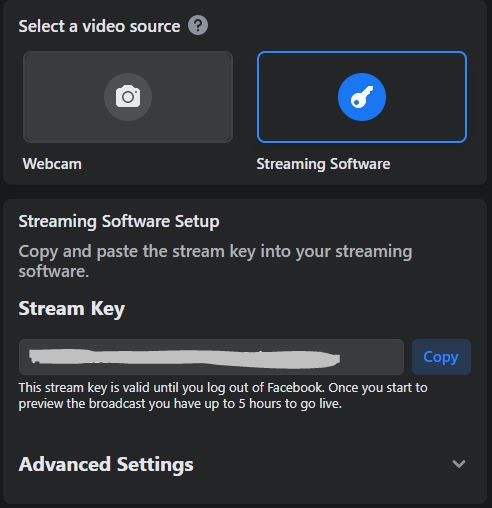Viewport: 492px width, 508px height.
Task: Click the Webcam label
Action: coord(52,164)
